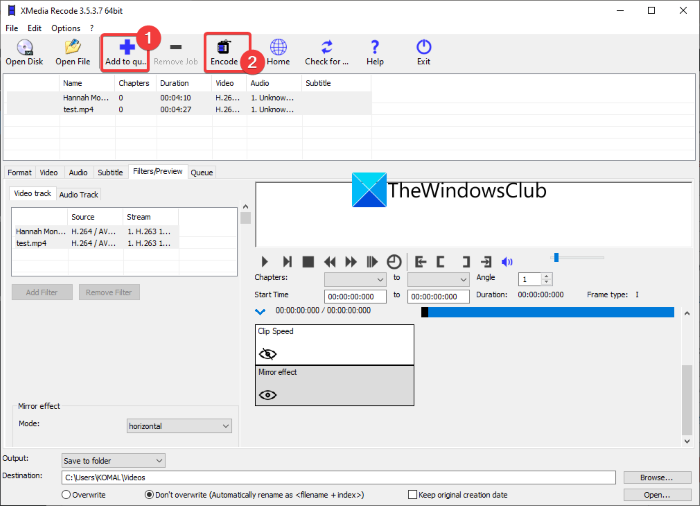Click the Duration column header
Screen dimensions: 700x506
pos(184,83)
